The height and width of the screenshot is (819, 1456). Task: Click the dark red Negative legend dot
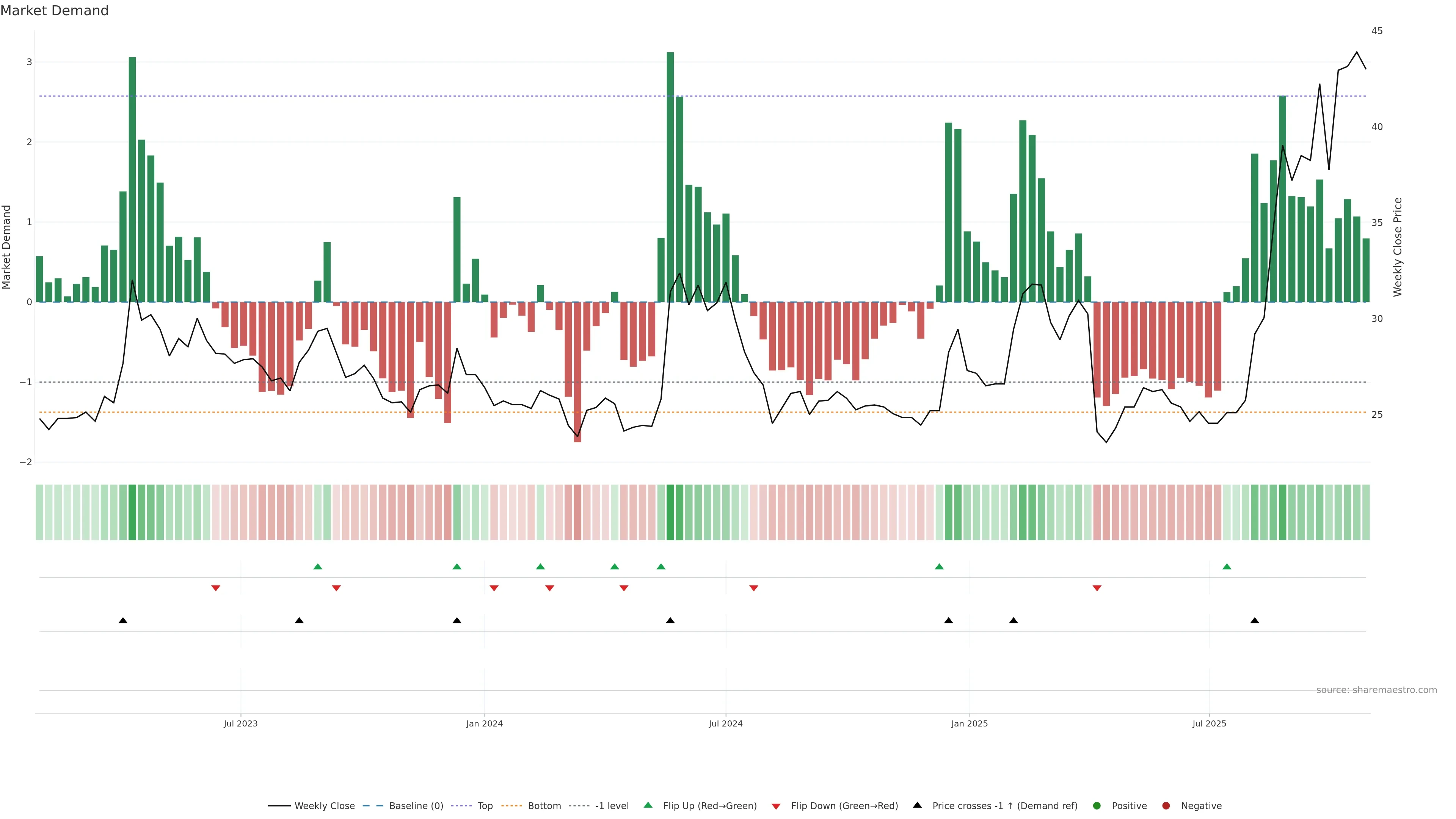[x=1166, y=805]
